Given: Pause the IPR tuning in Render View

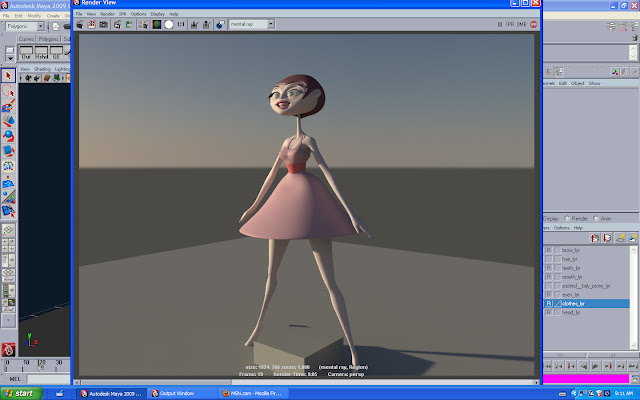Looking at the screenshot, I should point(500,24).
